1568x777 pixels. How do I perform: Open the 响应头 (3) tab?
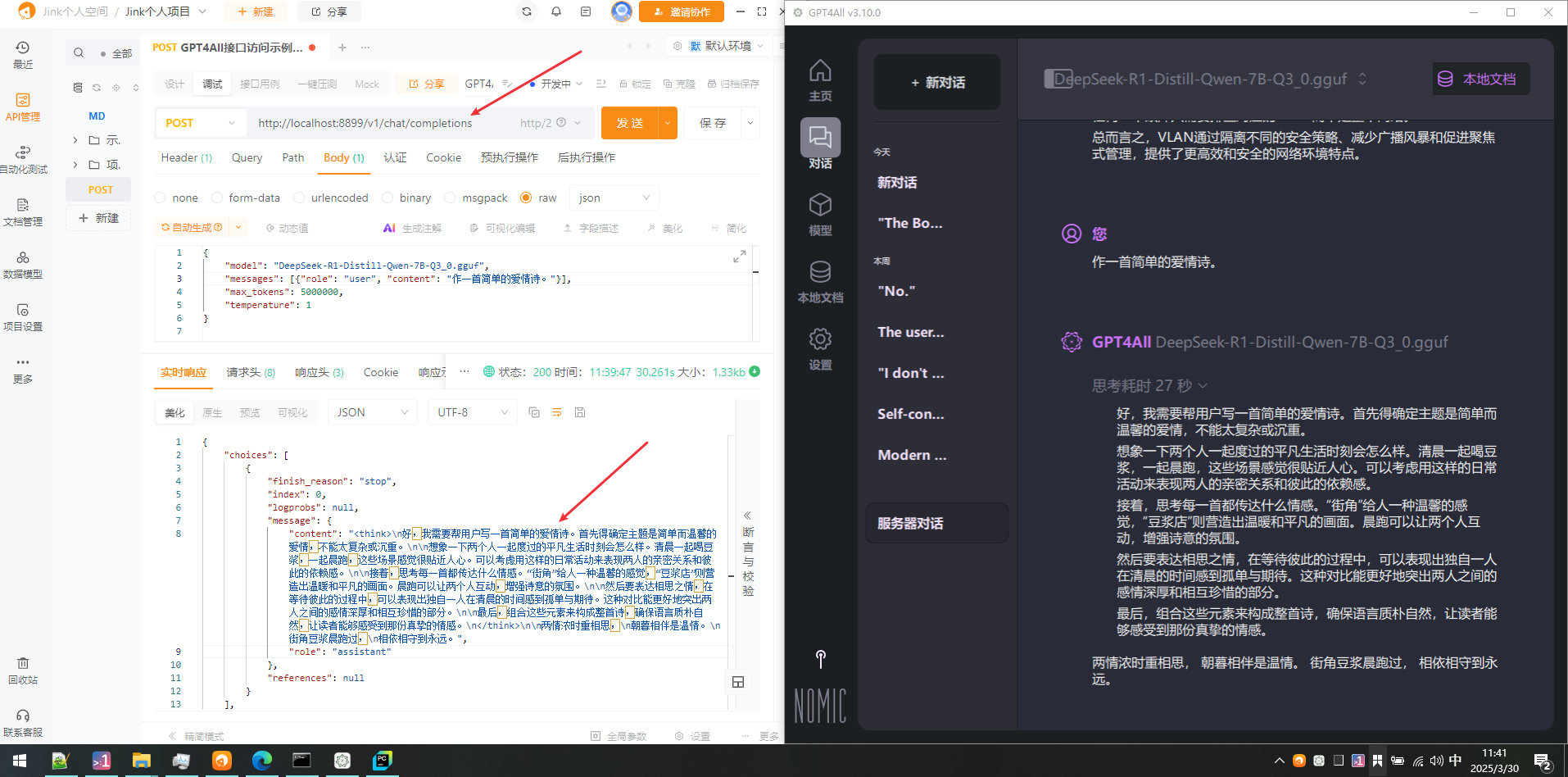click(x=319, y=372)
